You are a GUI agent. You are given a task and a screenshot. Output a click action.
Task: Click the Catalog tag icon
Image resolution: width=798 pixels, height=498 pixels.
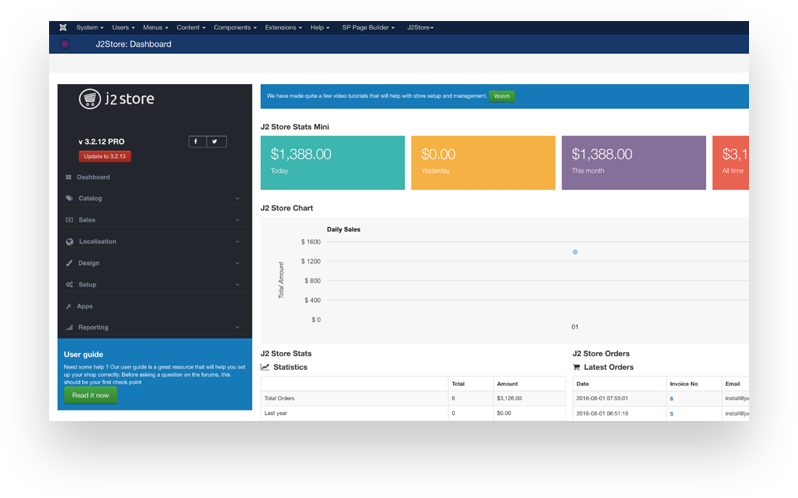point(69,198)
